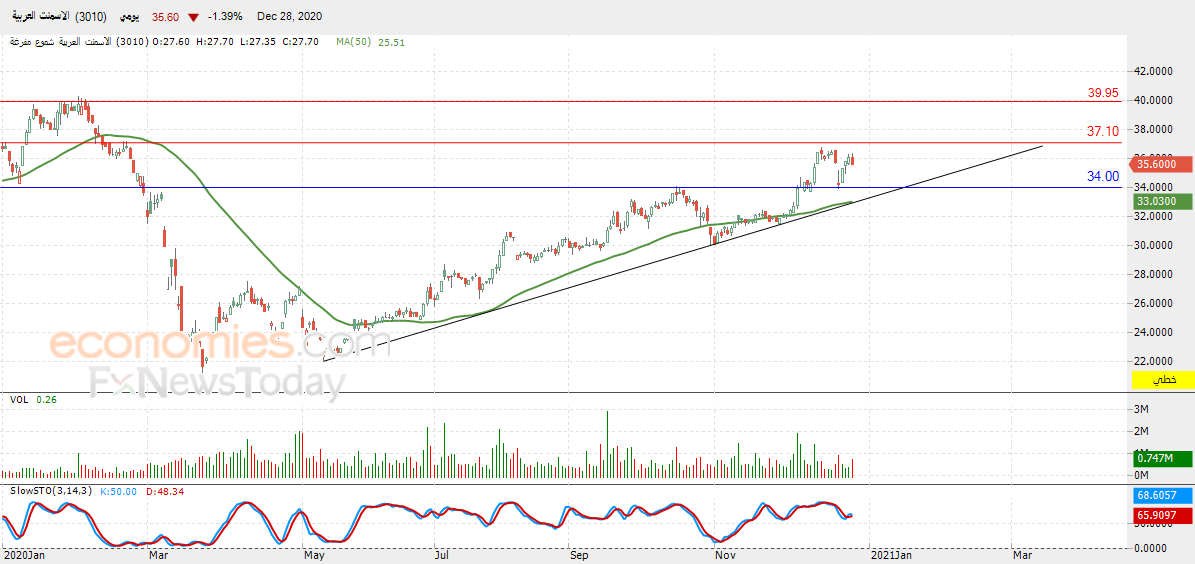Click the O:27.60 open value

pyautogui.click(x=173, y=43)
